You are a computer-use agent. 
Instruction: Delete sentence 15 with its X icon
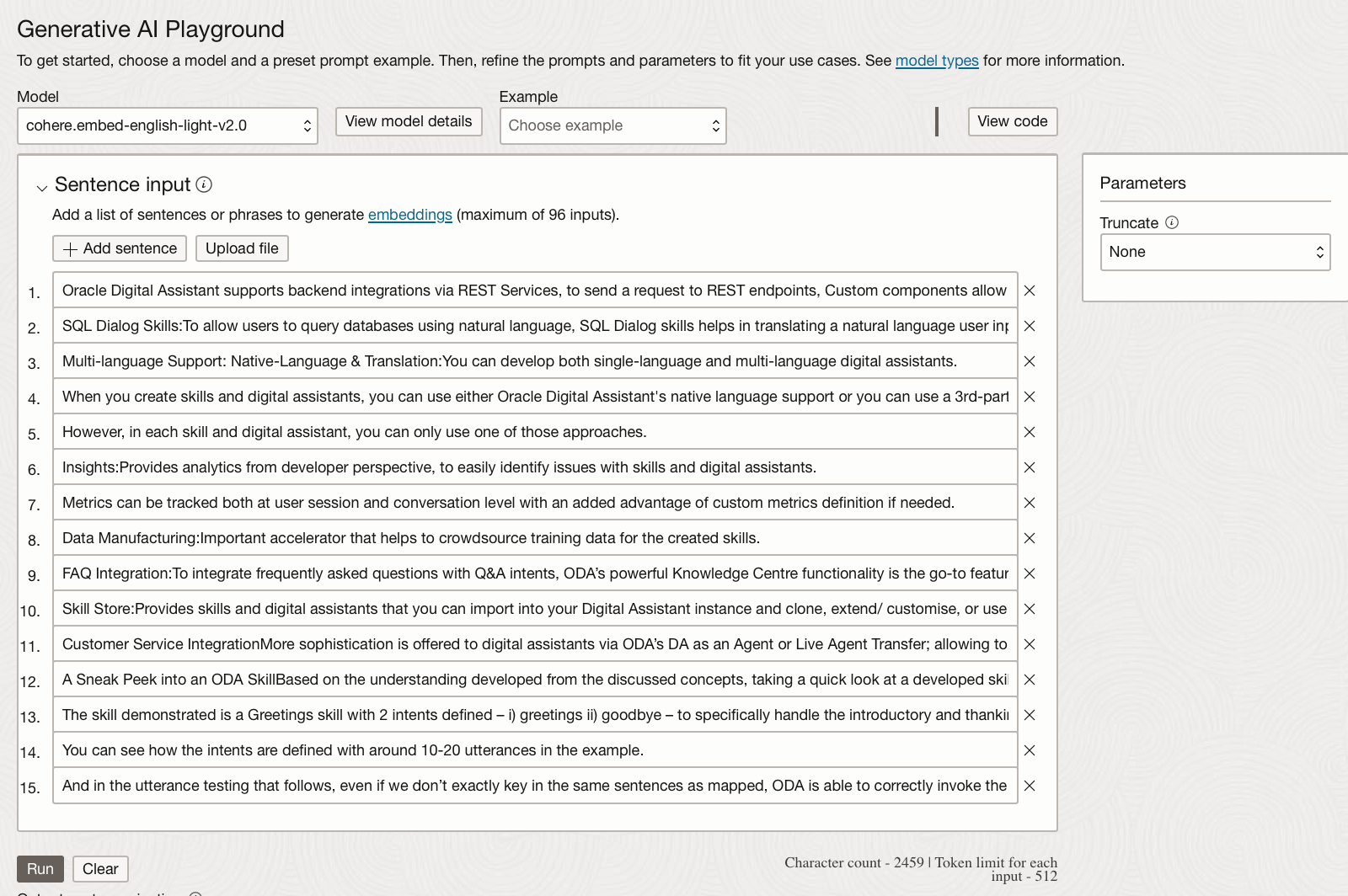tap(1029, 786)
